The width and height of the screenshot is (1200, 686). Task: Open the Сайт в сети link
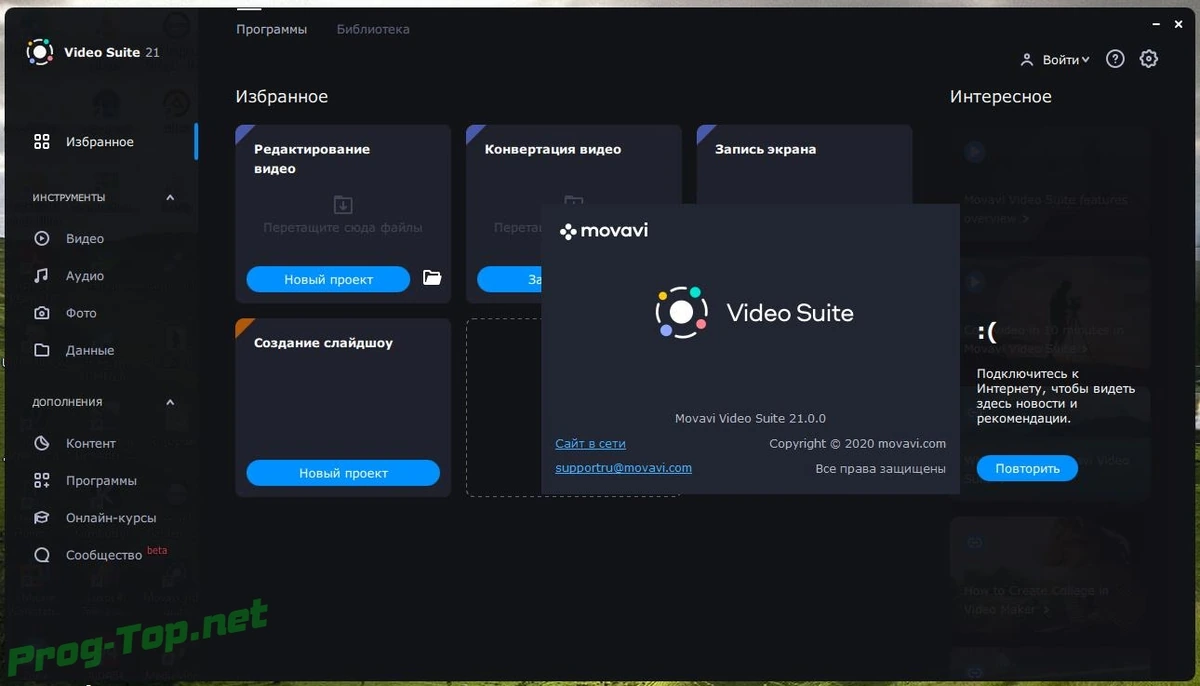point(590,443)
